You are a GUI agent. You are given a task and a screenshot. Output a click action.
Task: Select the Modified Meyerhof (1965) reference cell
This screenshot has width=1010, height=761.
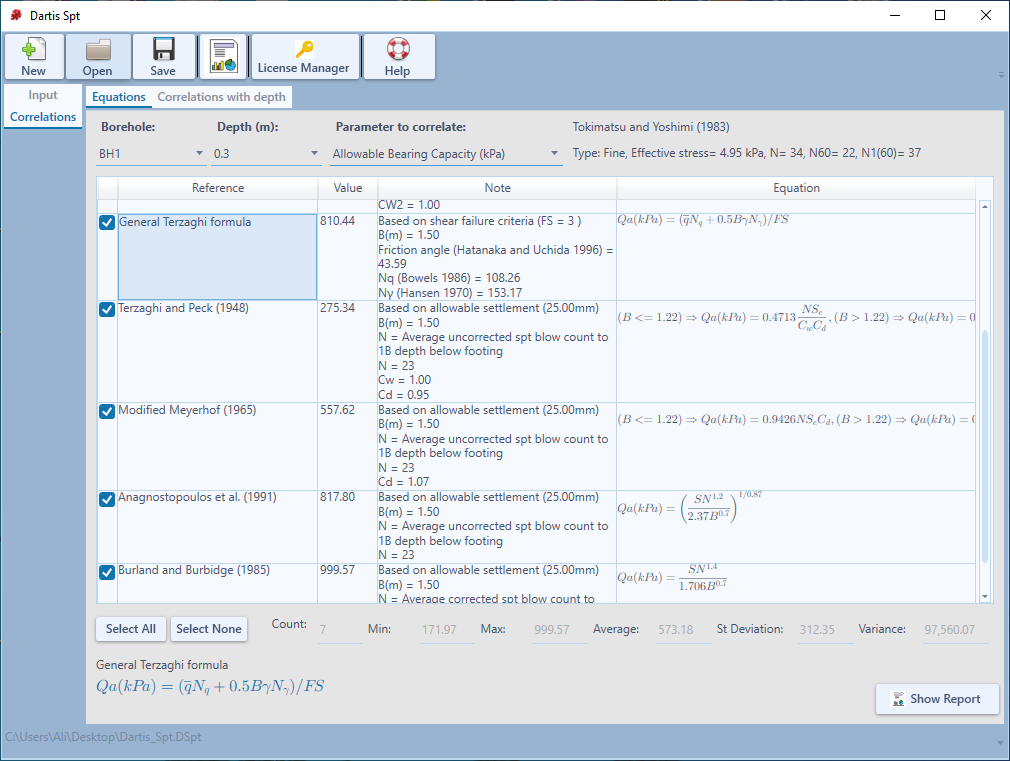tap(218, 447)
